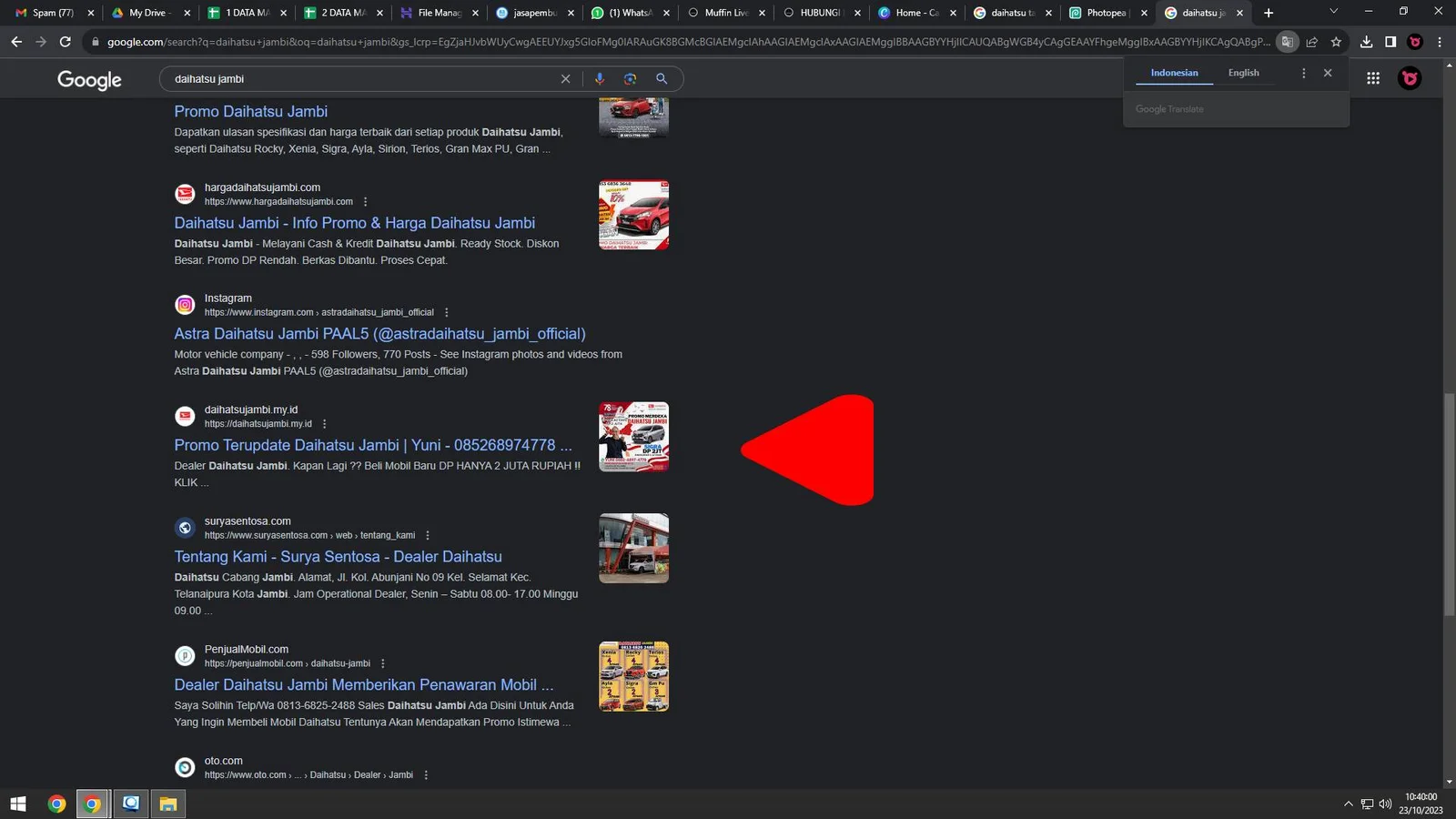Click the daihatsujambi.my.id promo thumbnail
Screen dimensions: 1456x819
tap(633, 437)
